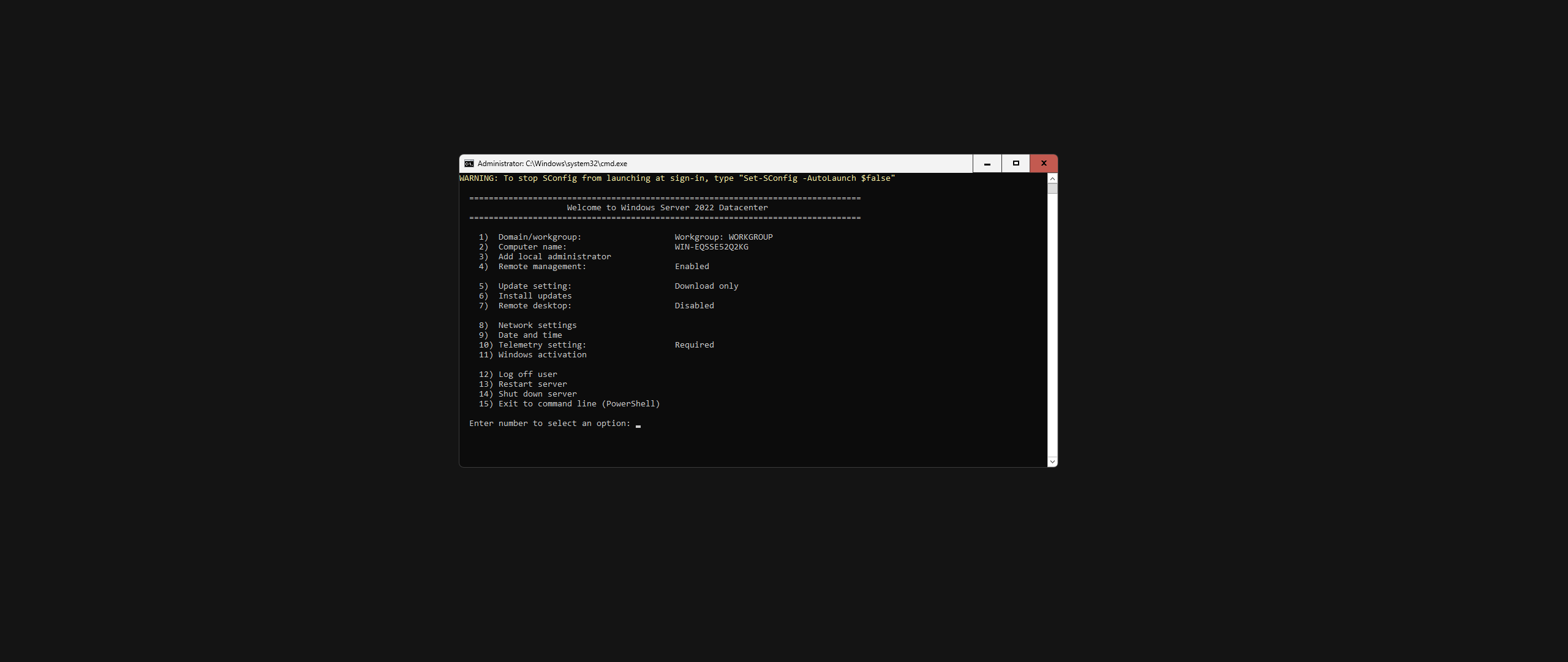
Task: Click the Domain/workgroup menu option
Action: tap(539, 237)
